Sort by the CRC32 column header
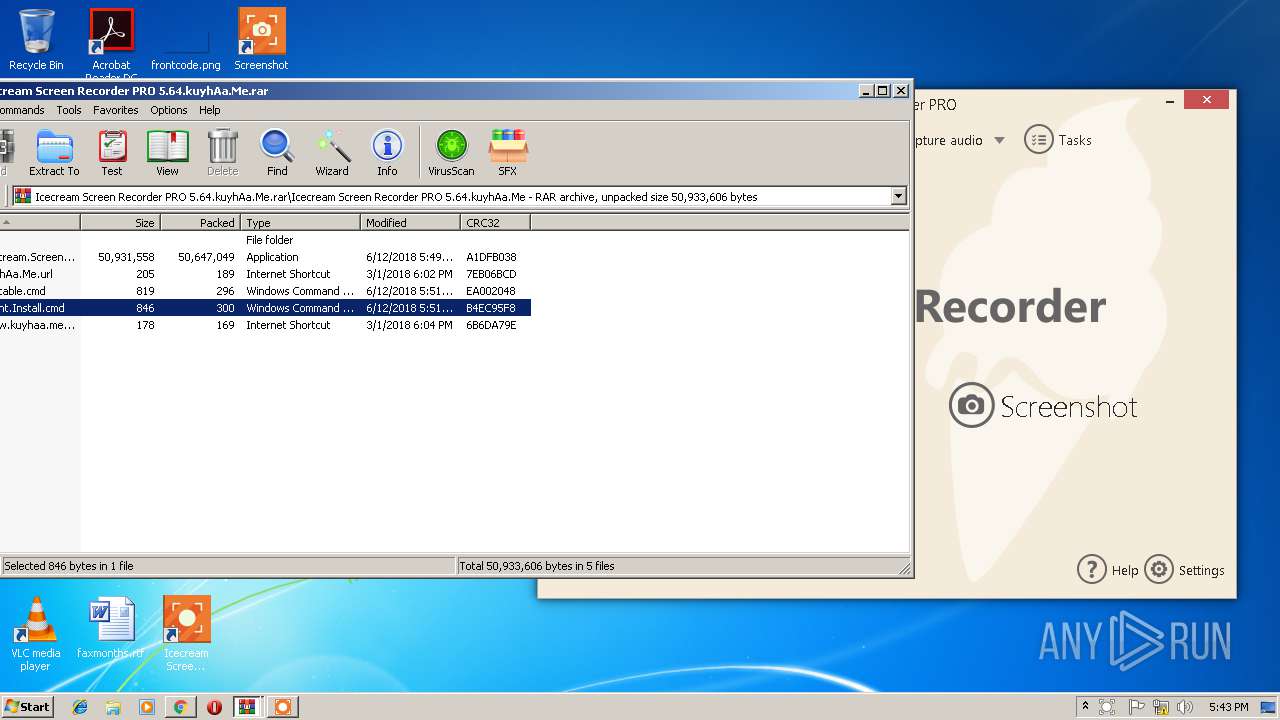The width and height of the screenshot is (1280, 720). click(x=495, y=223)
